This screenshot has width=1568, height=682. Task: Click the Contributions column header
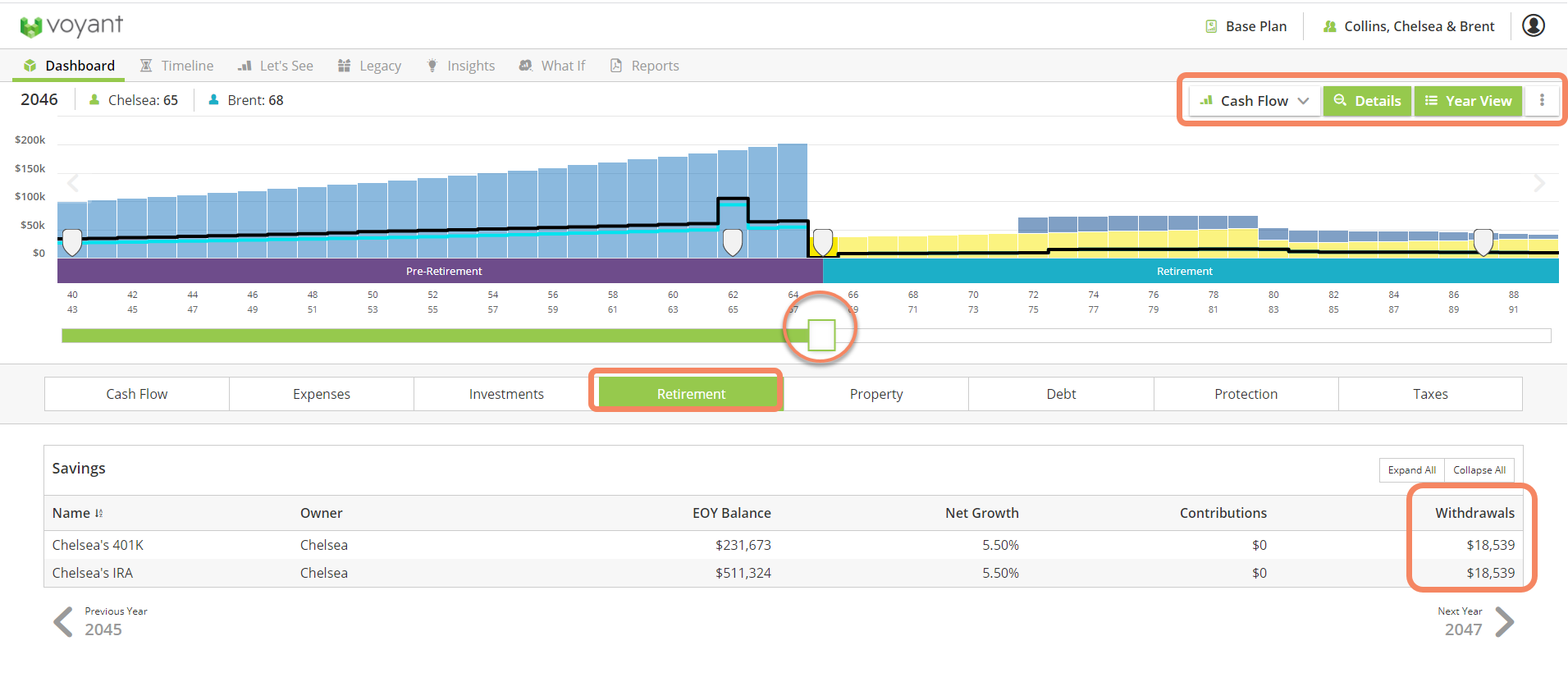pyautogui.click(x=1223, y=513)
